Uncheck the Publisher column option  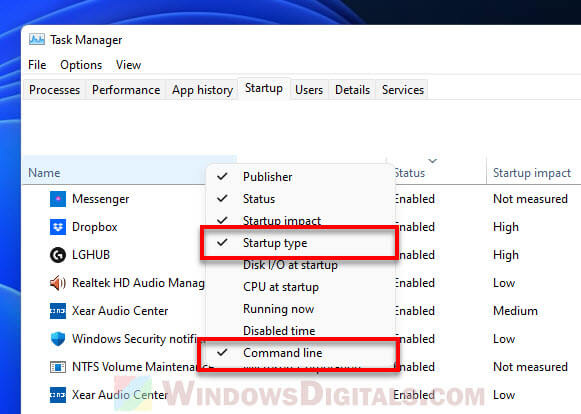coord(300,177)
